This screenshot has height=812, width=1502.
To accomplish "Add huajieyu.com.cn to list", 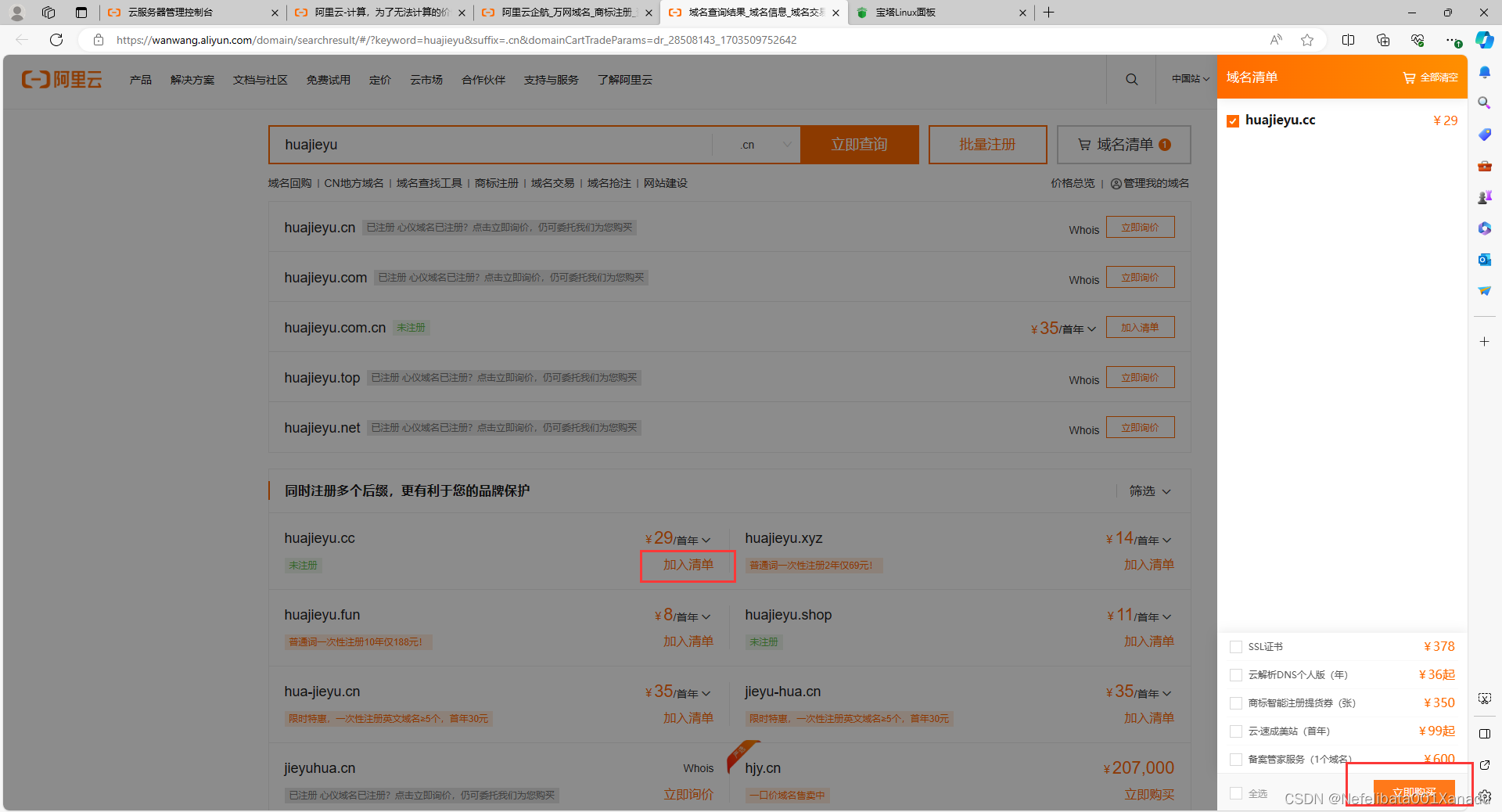I will click(1140, 328).
